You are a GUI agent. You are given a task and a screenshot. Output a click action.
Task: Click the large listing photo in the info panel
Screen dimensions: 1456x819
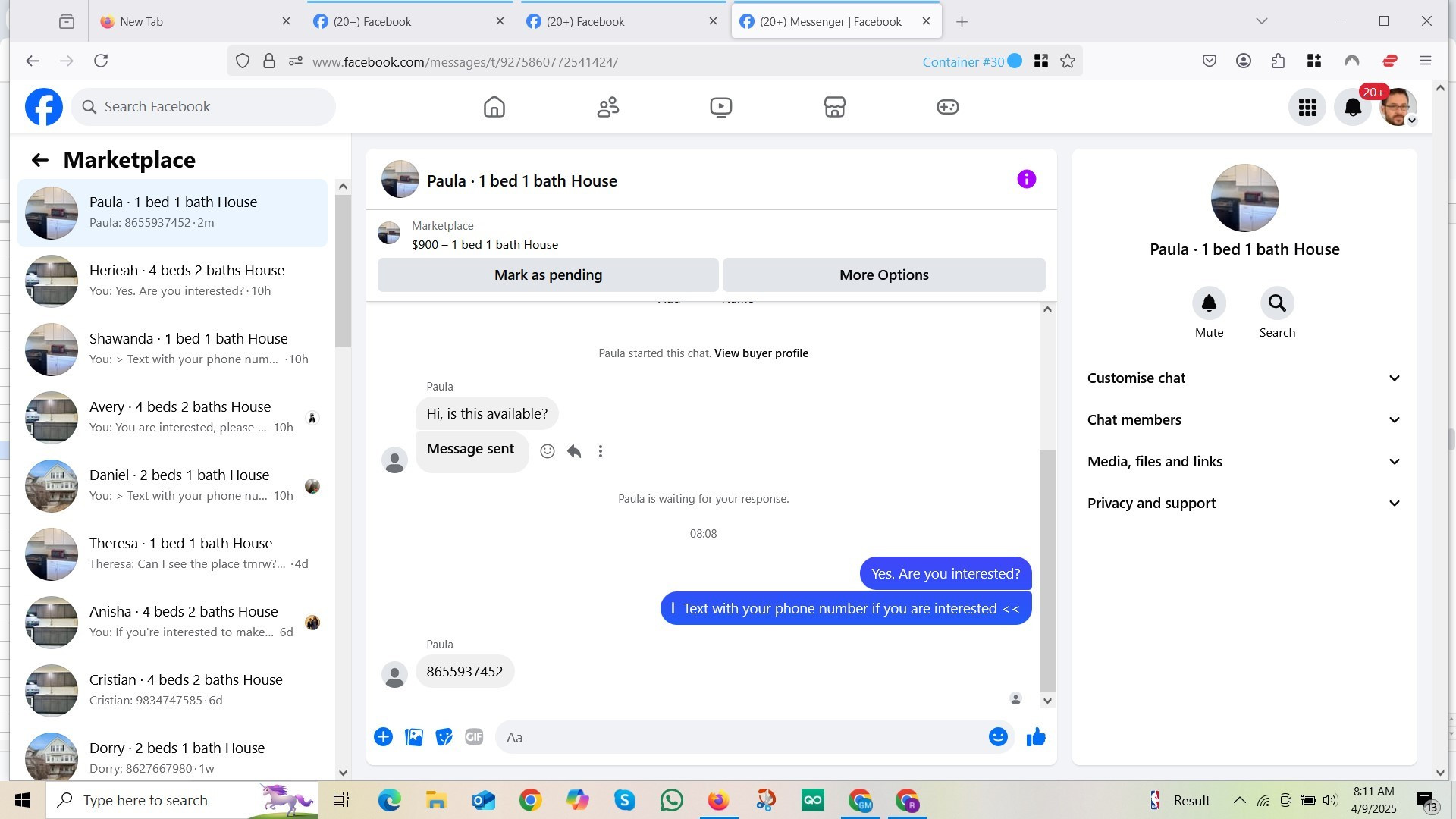(x=1244, y=198)
